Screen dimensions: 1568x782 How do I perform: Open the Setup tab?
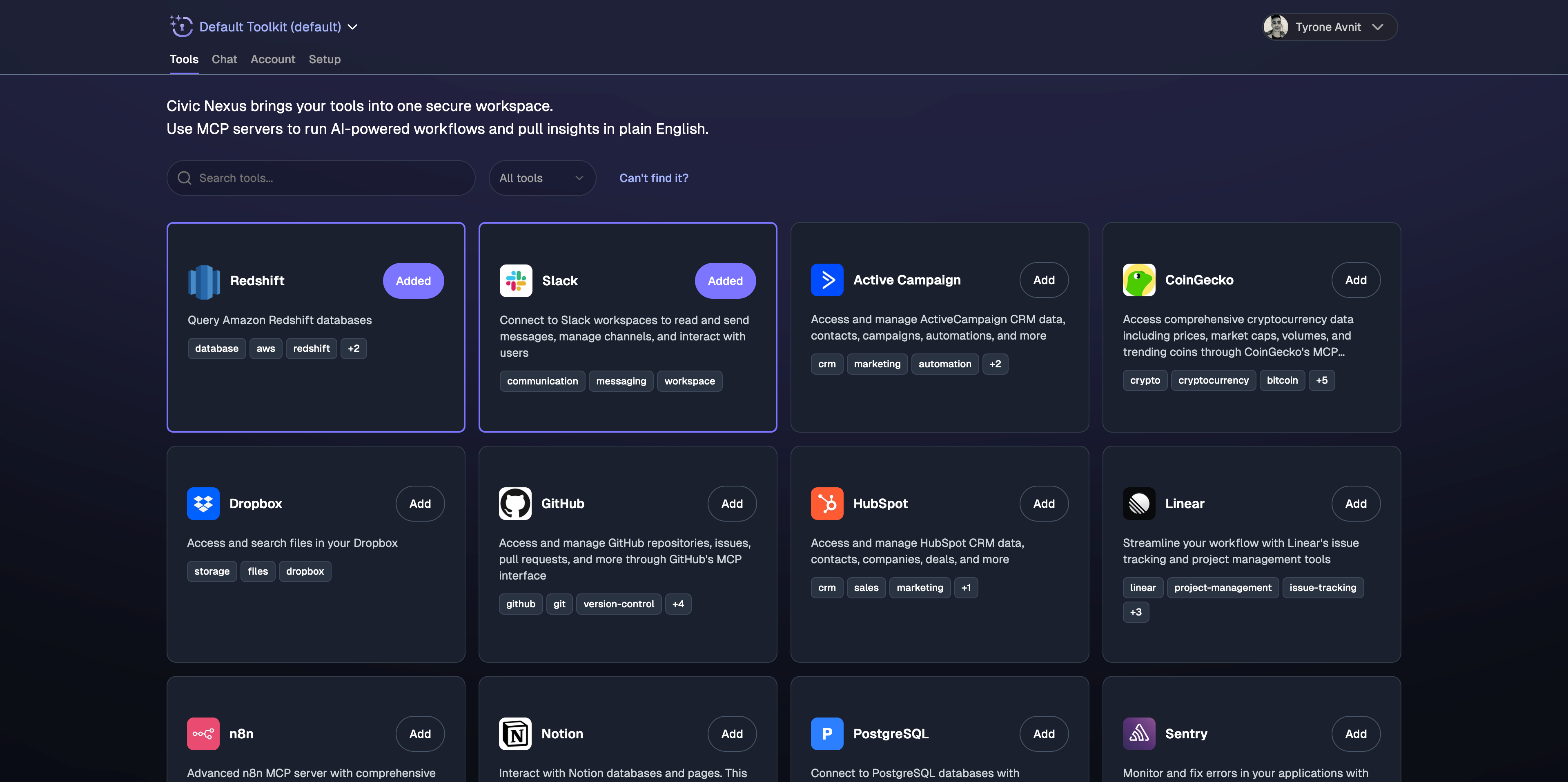325,59
